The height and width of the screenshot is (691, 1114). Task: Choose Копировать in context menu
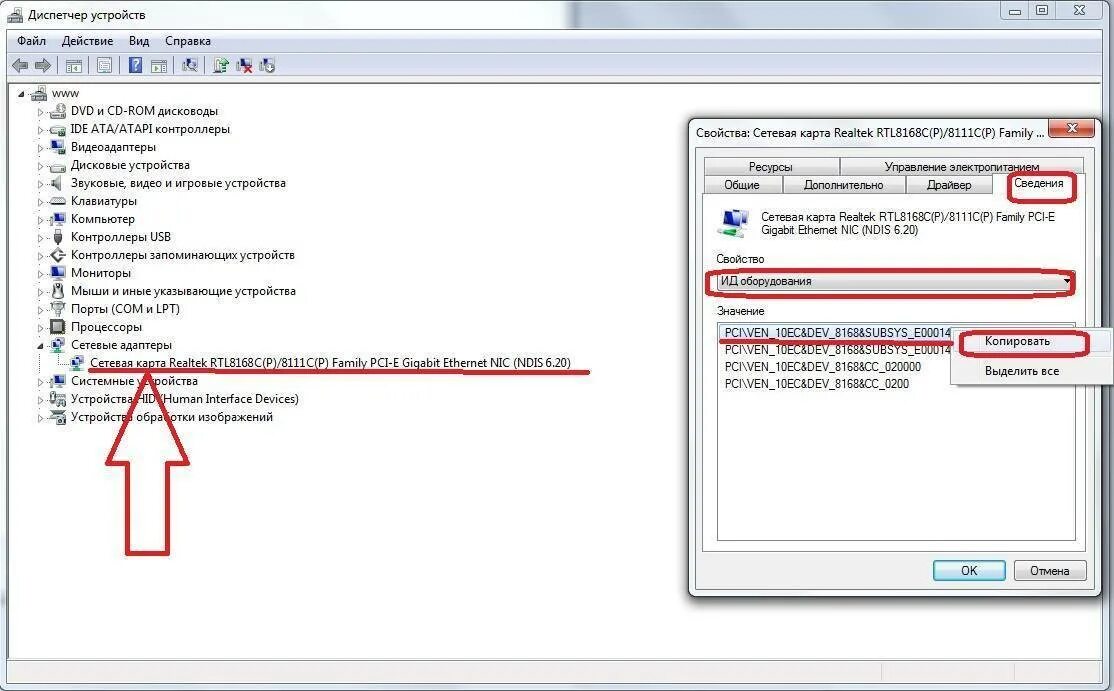point(1017,342)
